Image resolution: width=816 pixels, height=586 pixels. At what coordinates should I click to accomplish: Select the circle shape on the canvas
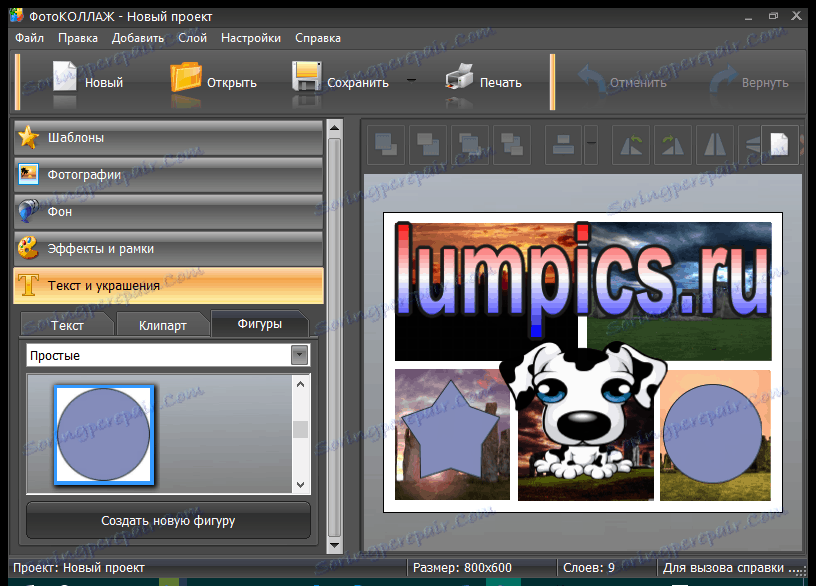tap(712, 434)
